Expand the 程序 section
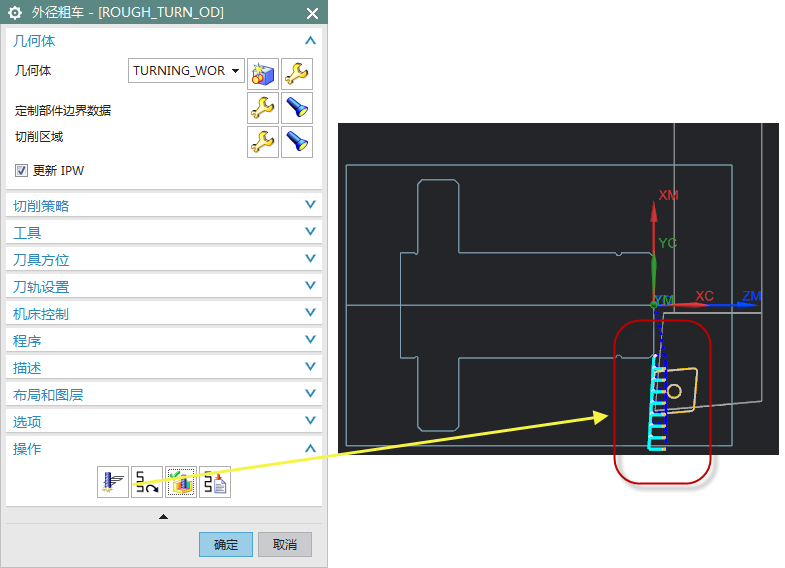785x568 pixels. 310,340
